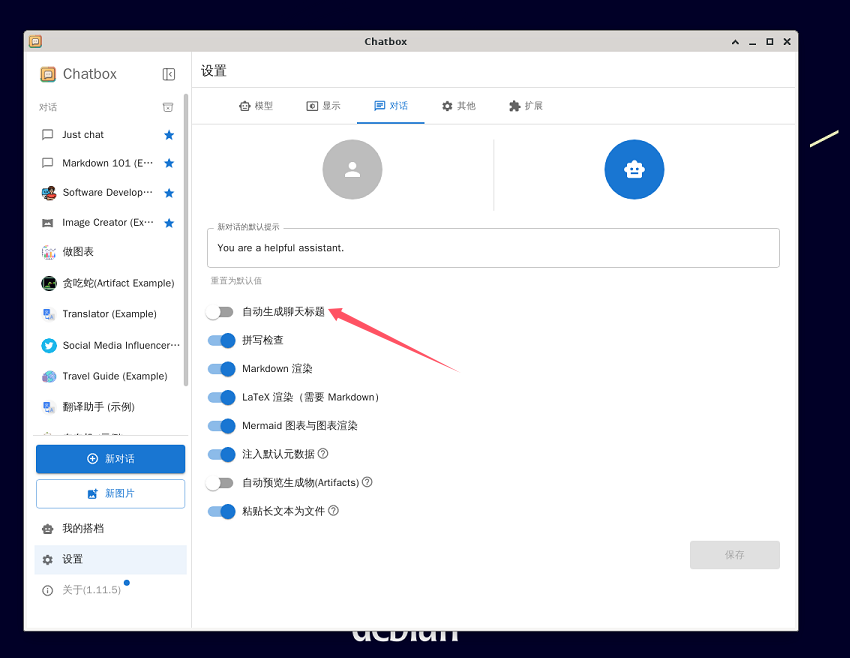Open help for 注入默认元数据
Viewport: 850px width, 658px height.
coord(323,454)
